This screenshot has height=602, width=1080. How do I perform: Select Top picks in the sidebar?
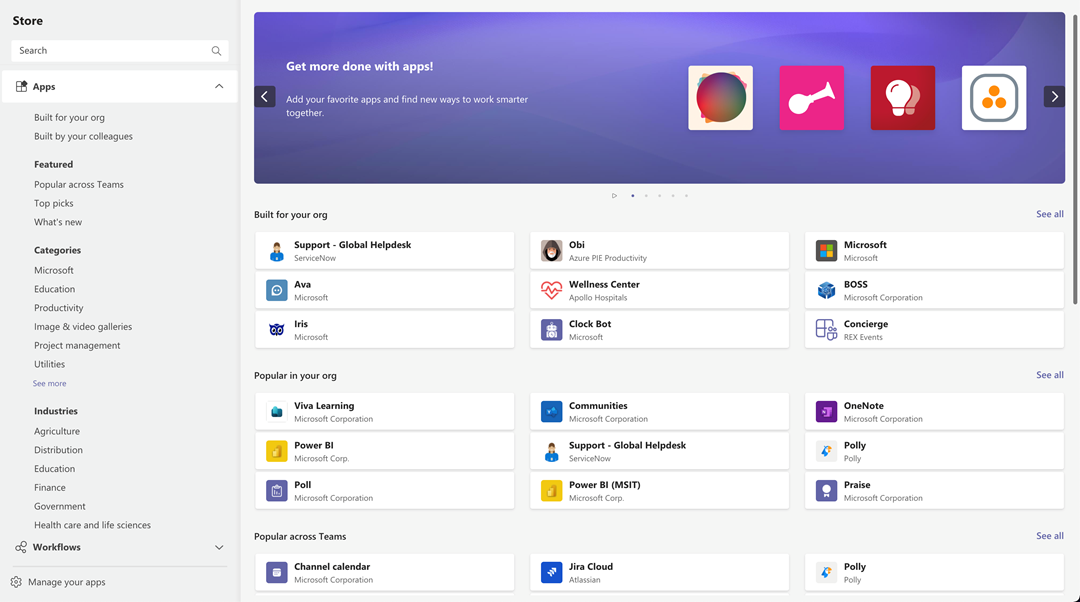pos(52,203)
